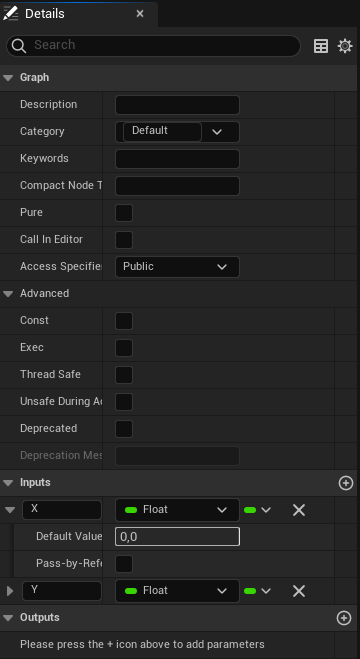
Task: Click the search magnifier icon
Action: [19, 46]
